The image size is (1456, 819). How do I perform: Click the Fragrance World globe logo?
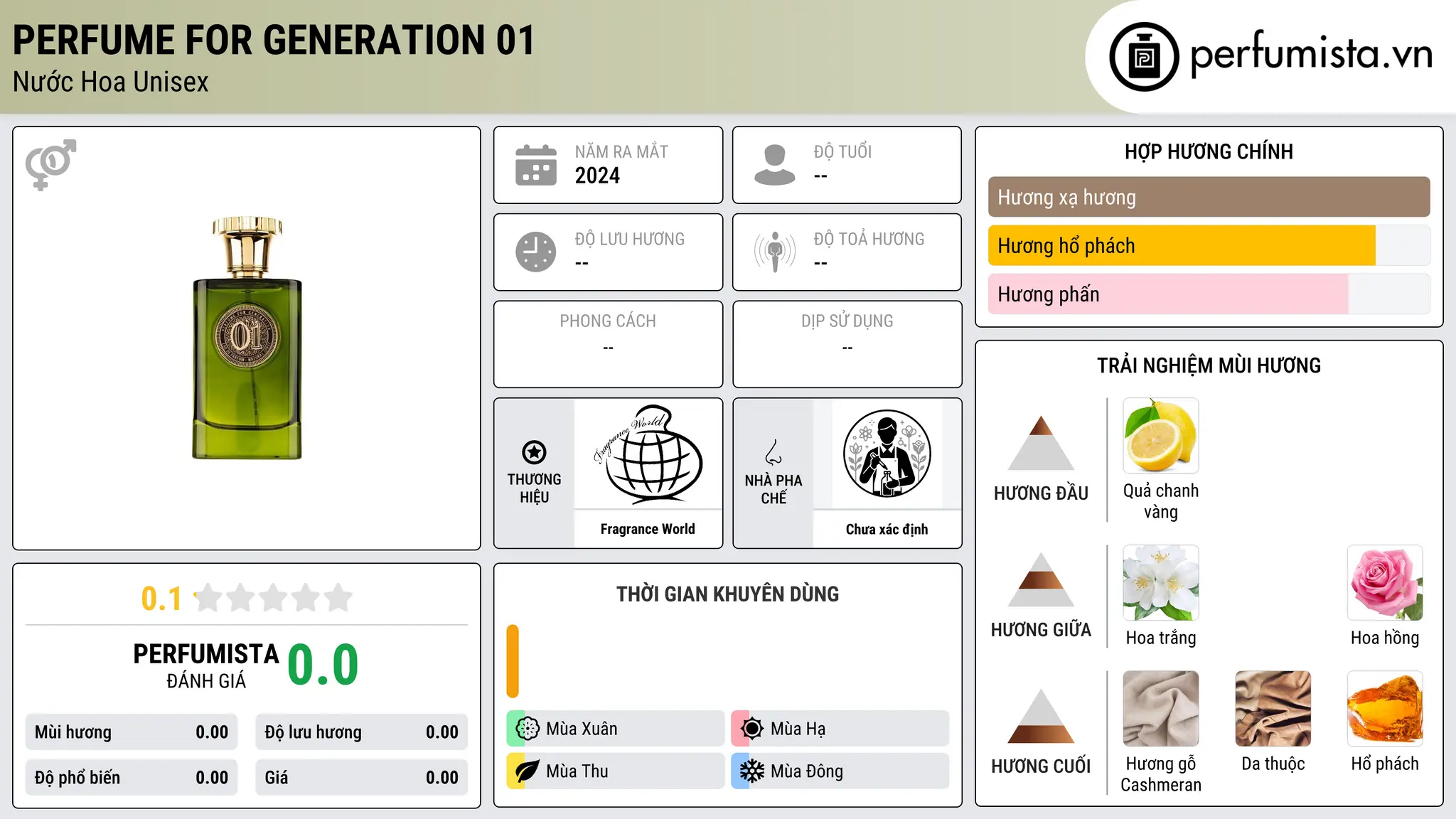648,454
